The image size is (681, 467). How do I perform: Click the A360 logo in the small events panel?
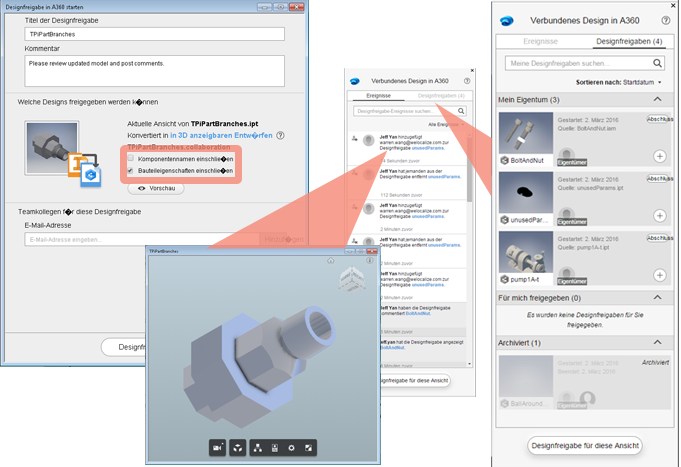(x=355, y=81)
